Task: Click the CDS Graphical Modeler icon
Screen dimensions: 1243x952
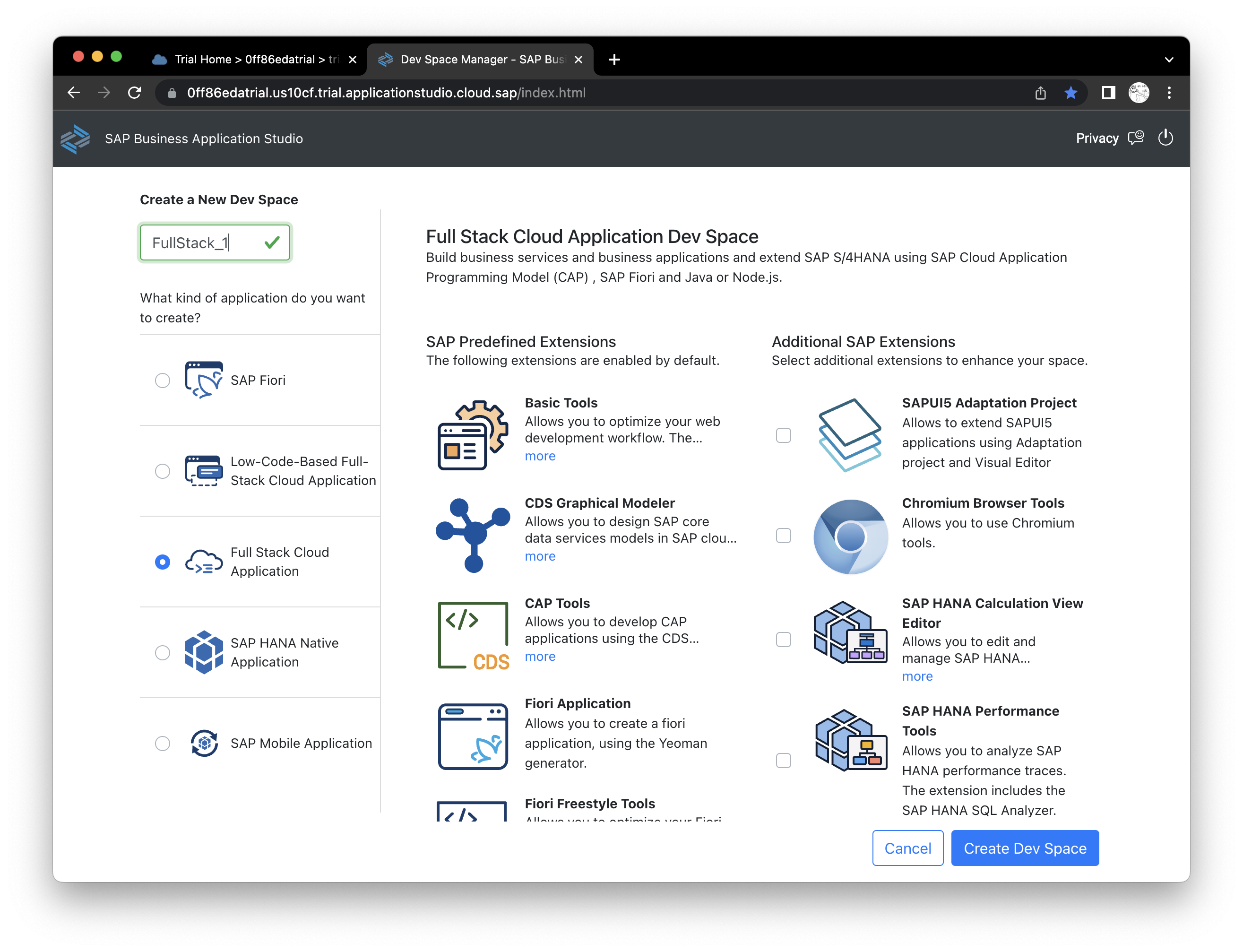Action: click(x=473, y=535)
